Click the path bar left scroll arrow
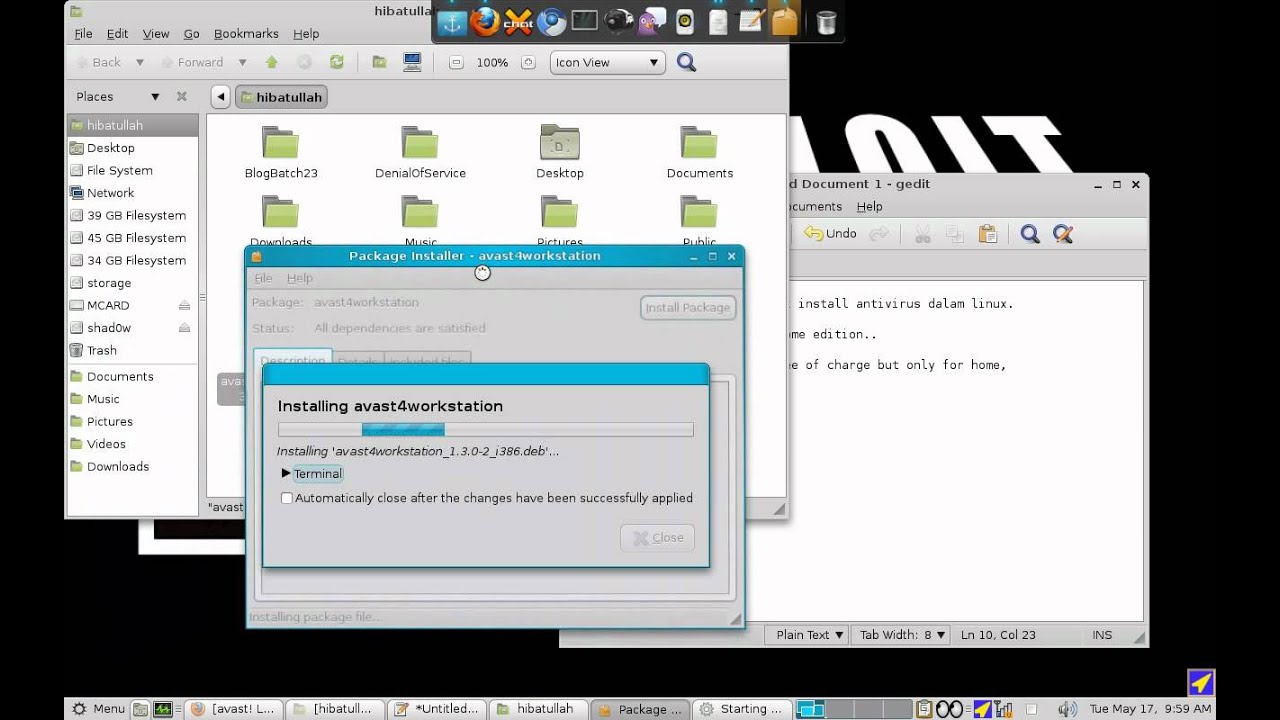Image resolution: width=1280 pixels, height=720 pixels. coord(220,97)
